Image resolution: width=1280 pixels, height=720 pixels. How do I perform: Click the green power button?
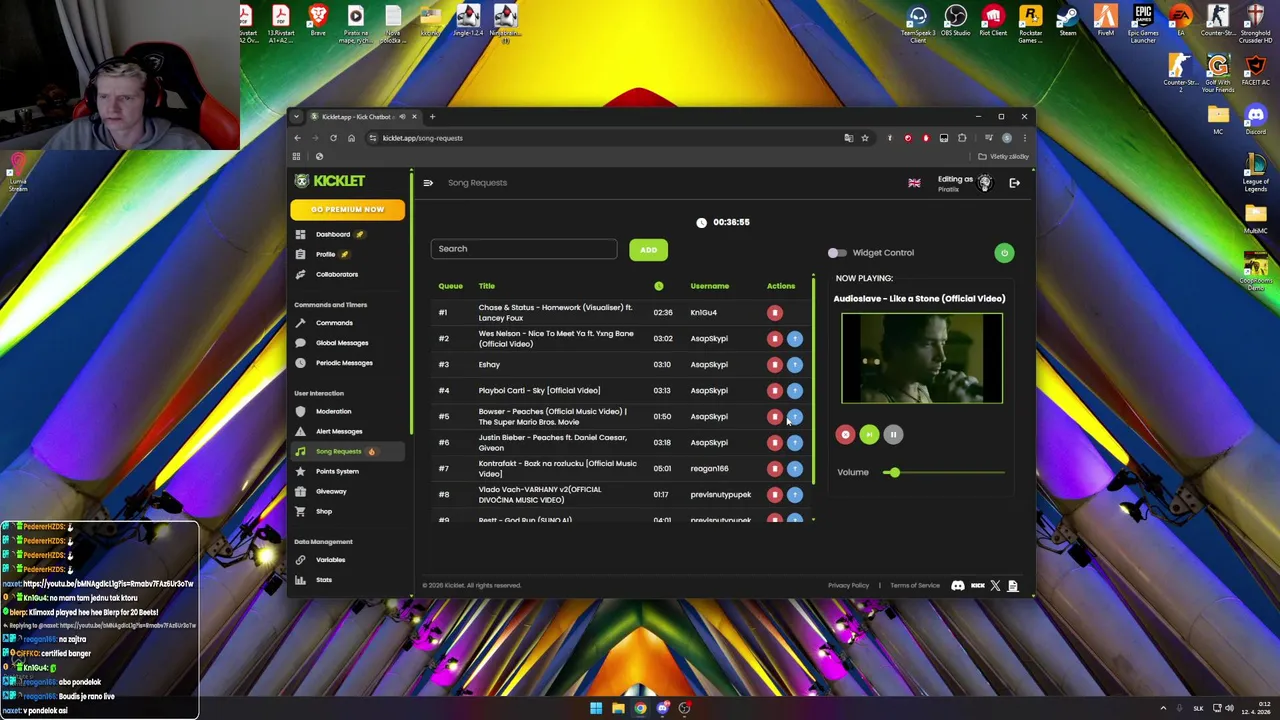pos(1004,253)
